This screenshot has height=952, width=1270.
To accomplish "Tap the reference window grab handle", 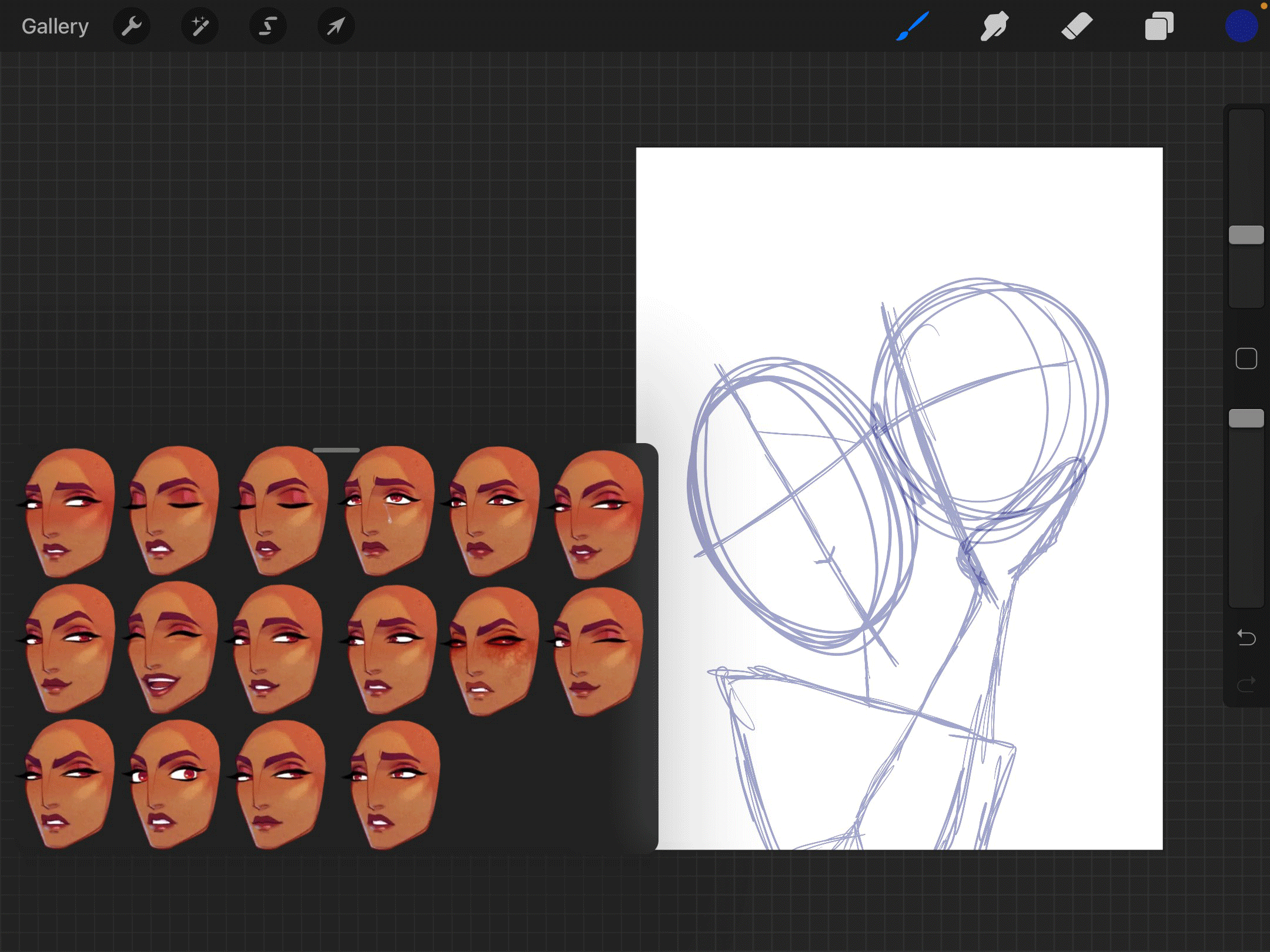I will [336, 450].
